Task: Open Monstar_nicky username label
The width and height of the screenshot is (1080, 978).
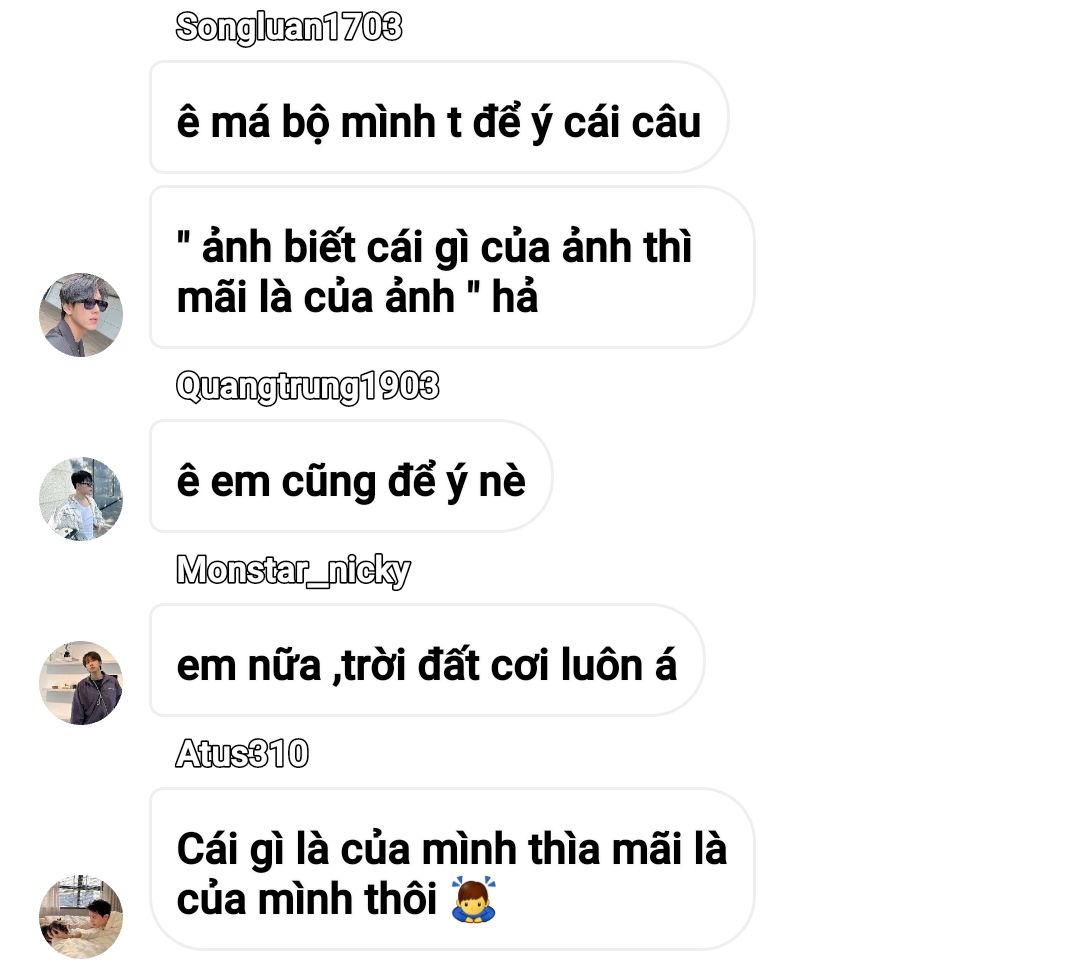Action: pos(293,570)
